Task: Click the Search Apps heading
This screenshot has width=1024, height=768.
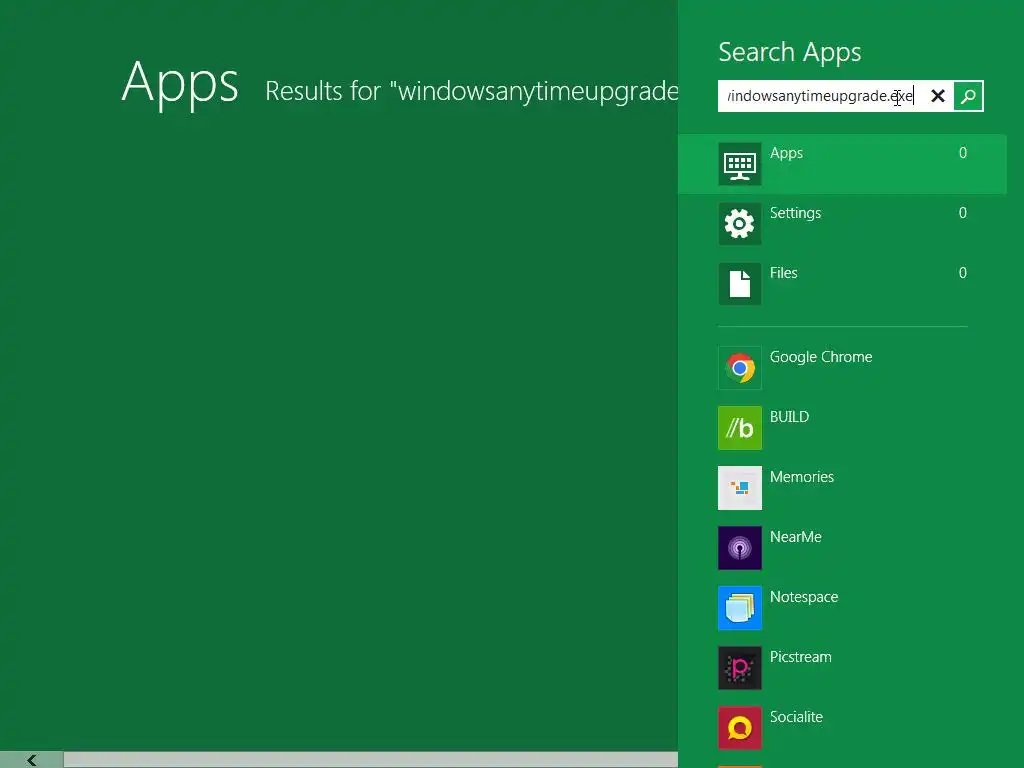Action: click(x=790, y=52)
